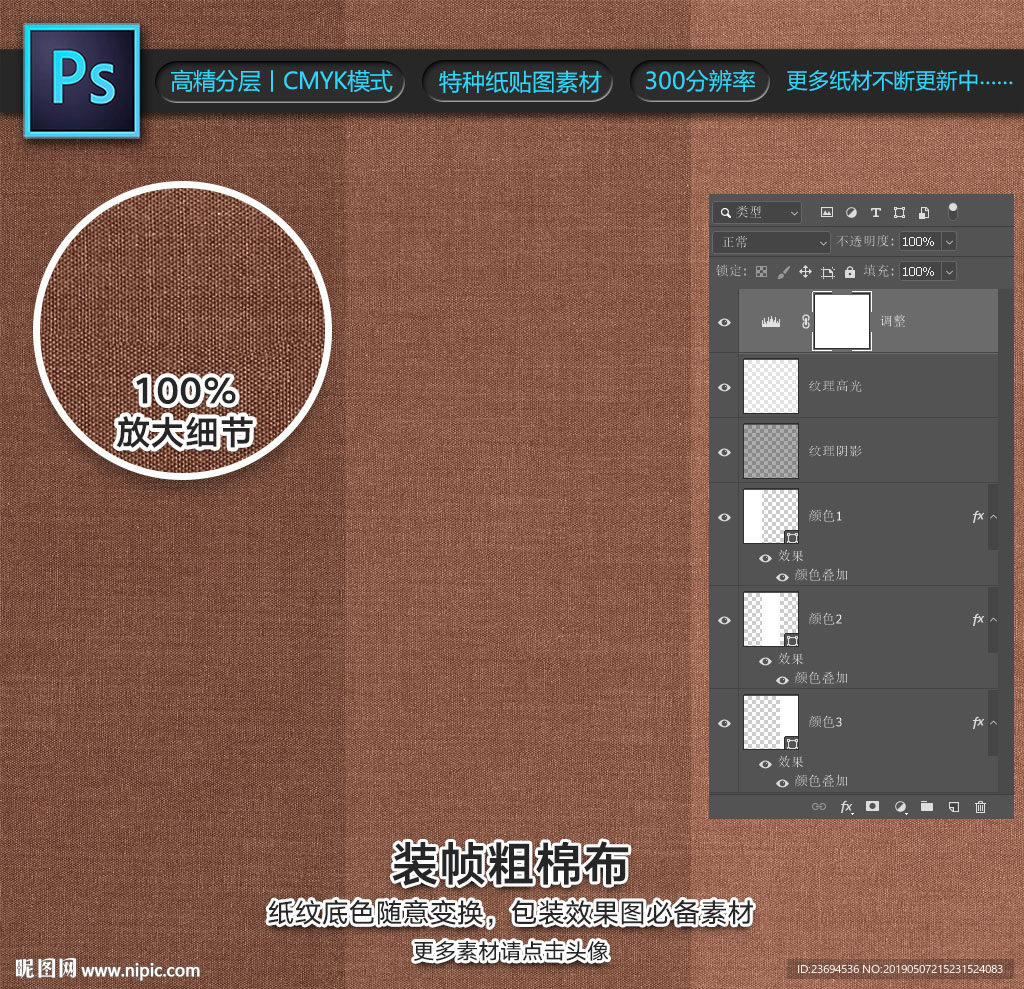Viewport: 1024px width, 989px height.
Task: Click the 高精分层 | CMYK模式 pill label
Action: coord(281,82)
